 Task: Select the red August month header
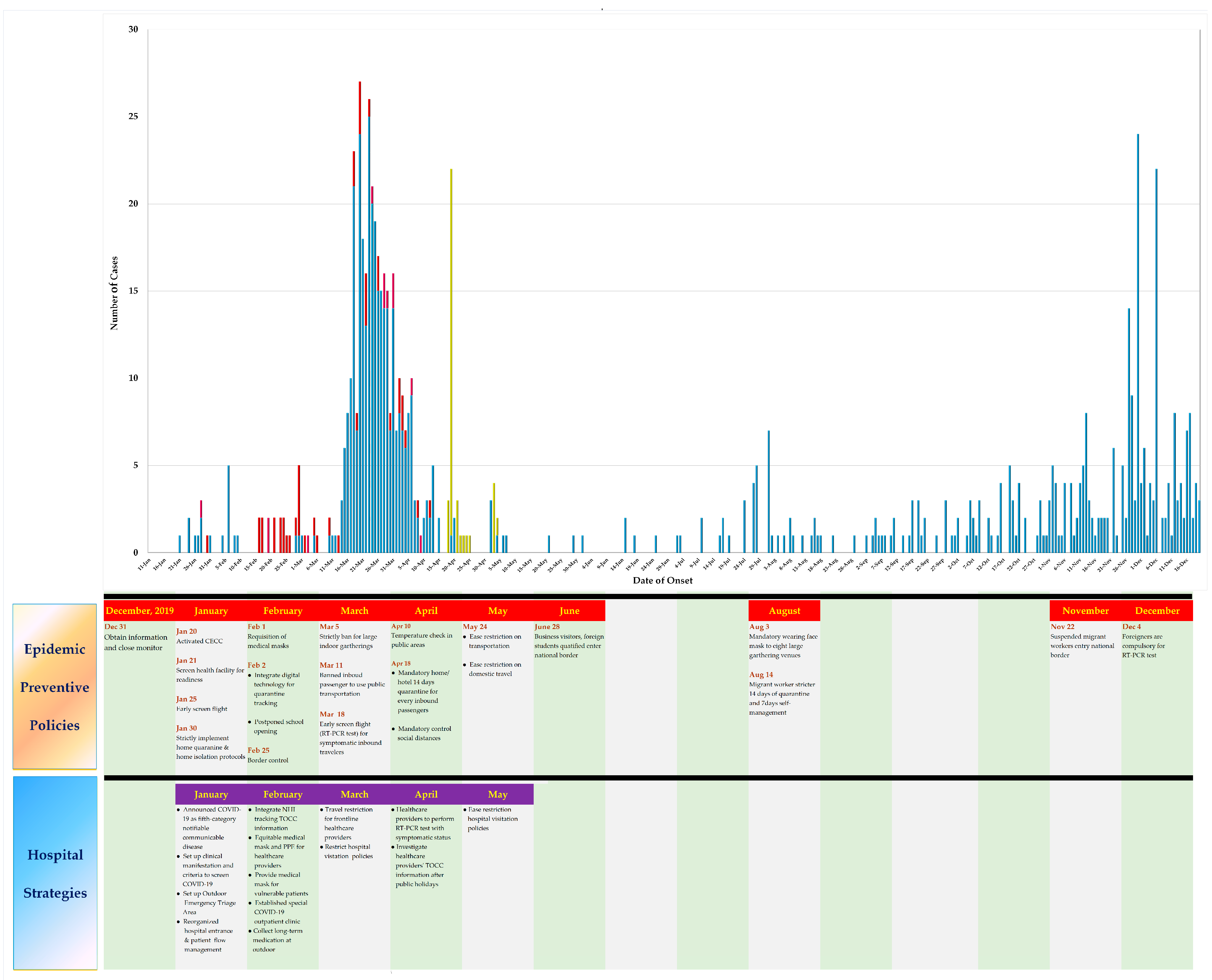784,611
